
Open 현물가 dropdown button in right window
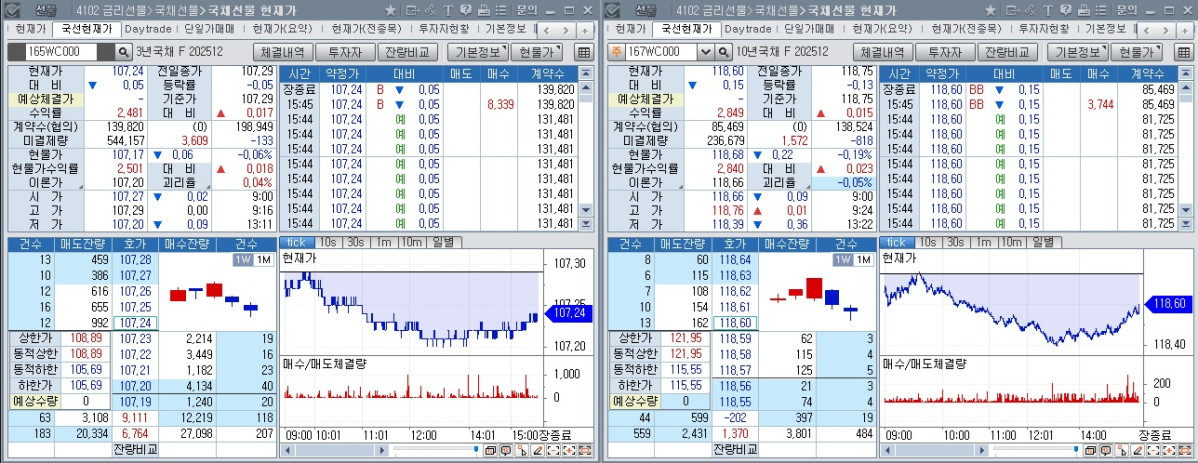pyautogui.click(x=1135, y=52)
